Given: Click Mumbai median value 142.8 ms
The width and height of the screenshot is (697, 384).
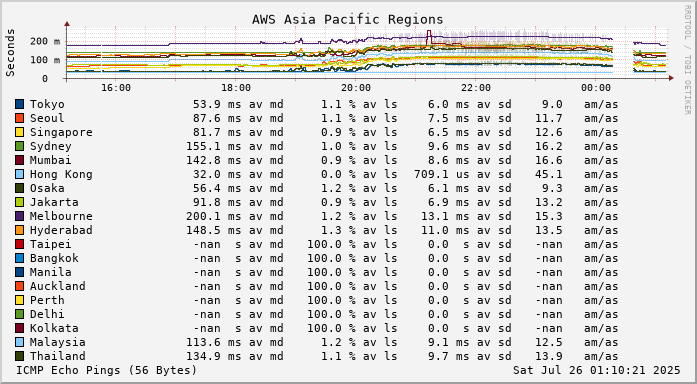Looking at the screenshot, I should (x=213, y=160).
